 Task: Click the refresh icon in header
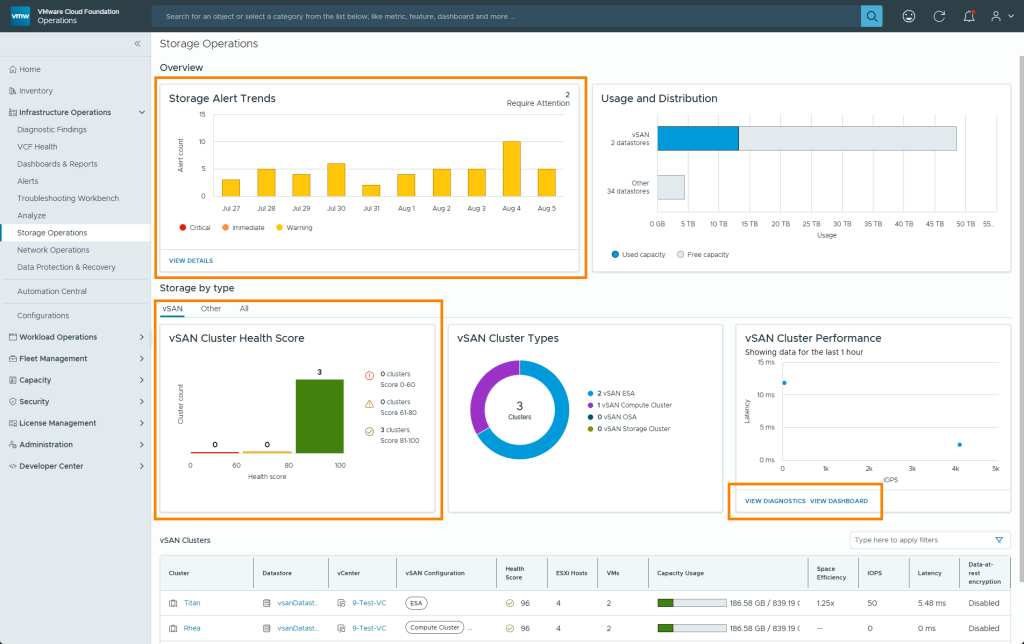[x=938, y=16]
